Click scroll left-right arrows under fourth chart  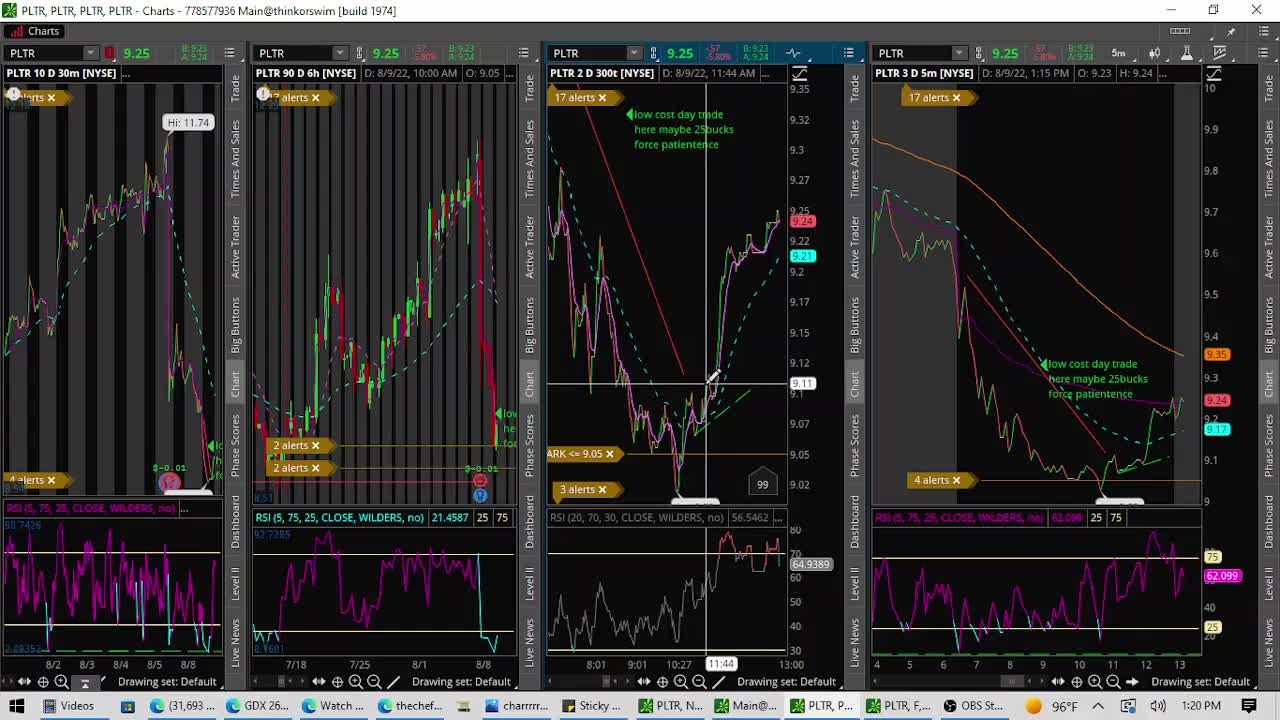1058,682
